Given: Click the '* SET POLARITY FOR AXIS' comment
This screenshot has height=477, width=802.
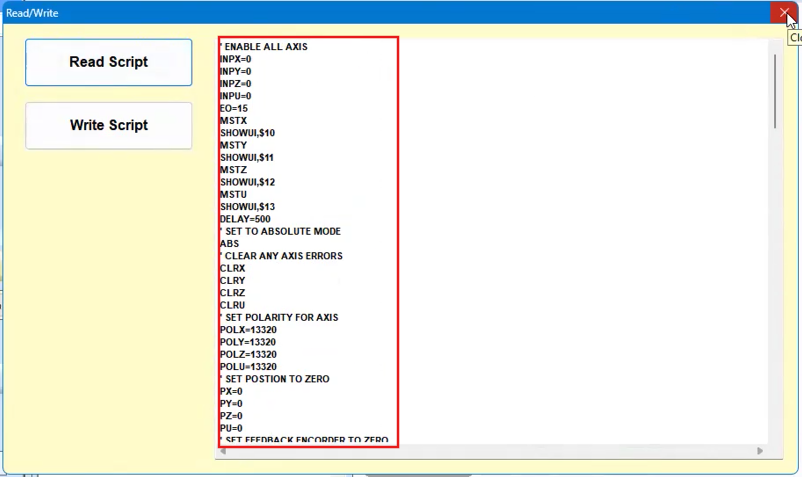Looking at the screenshot, I should coord(279,317).
